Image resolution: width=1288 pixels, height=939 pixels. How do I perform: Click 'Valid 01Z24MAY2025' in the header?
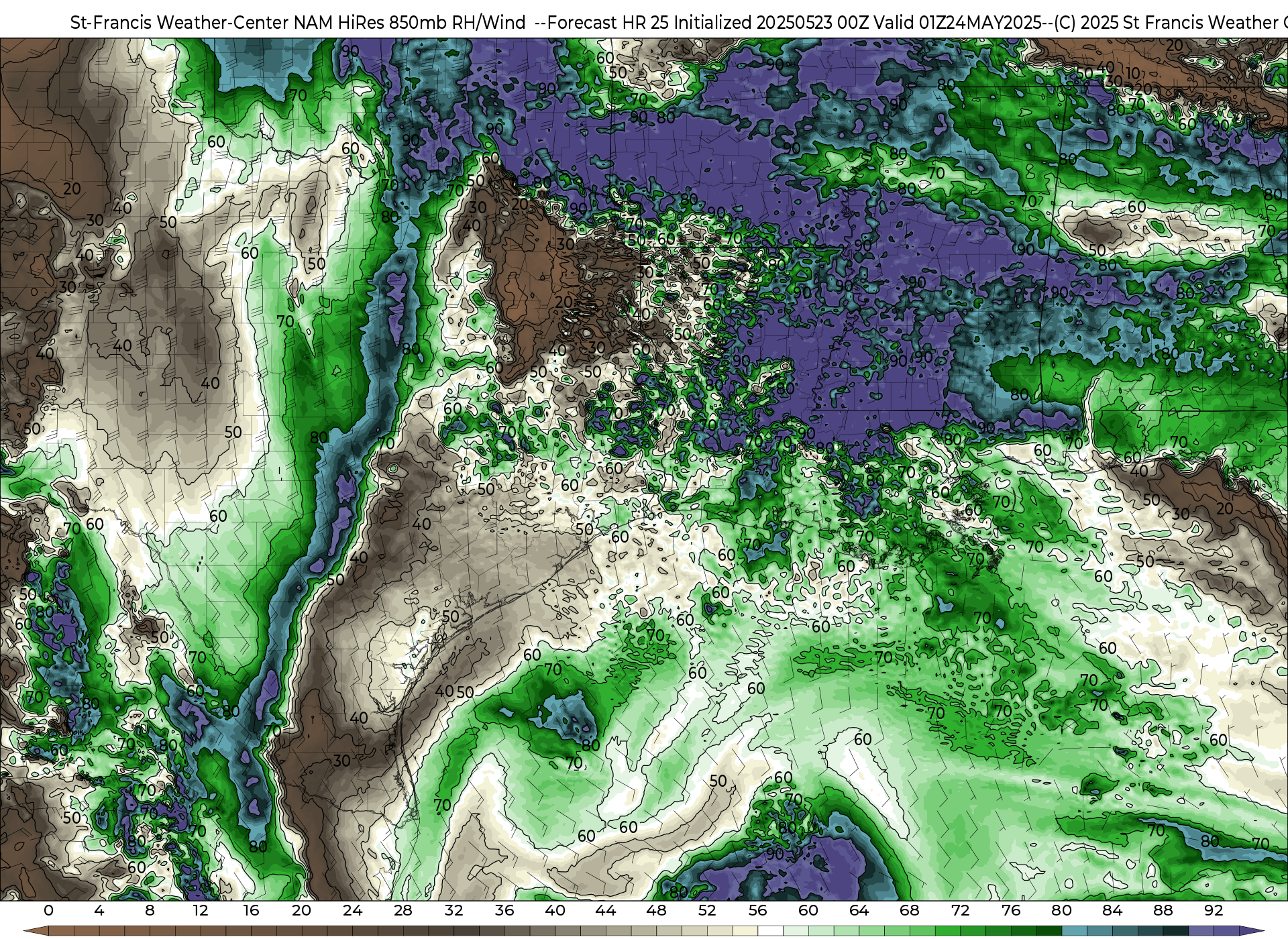coord(958,23)
